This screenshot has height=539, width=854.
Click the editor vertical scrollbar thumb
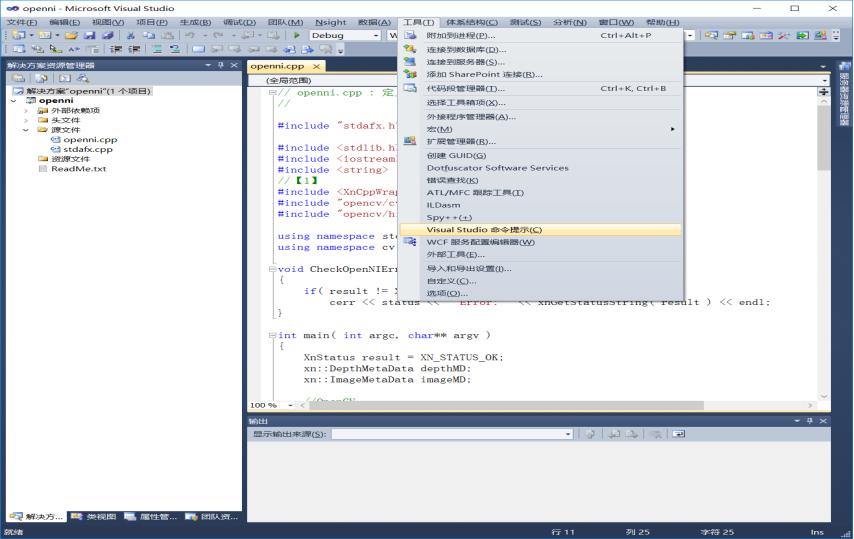coord(824,139)
